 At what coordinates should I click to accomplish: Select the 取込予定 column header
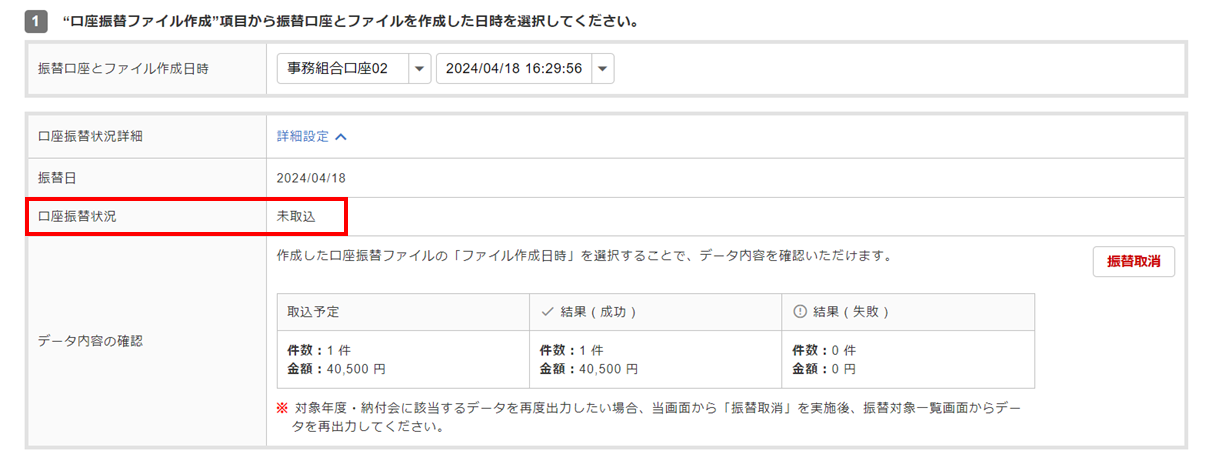(x=313, y=312)
